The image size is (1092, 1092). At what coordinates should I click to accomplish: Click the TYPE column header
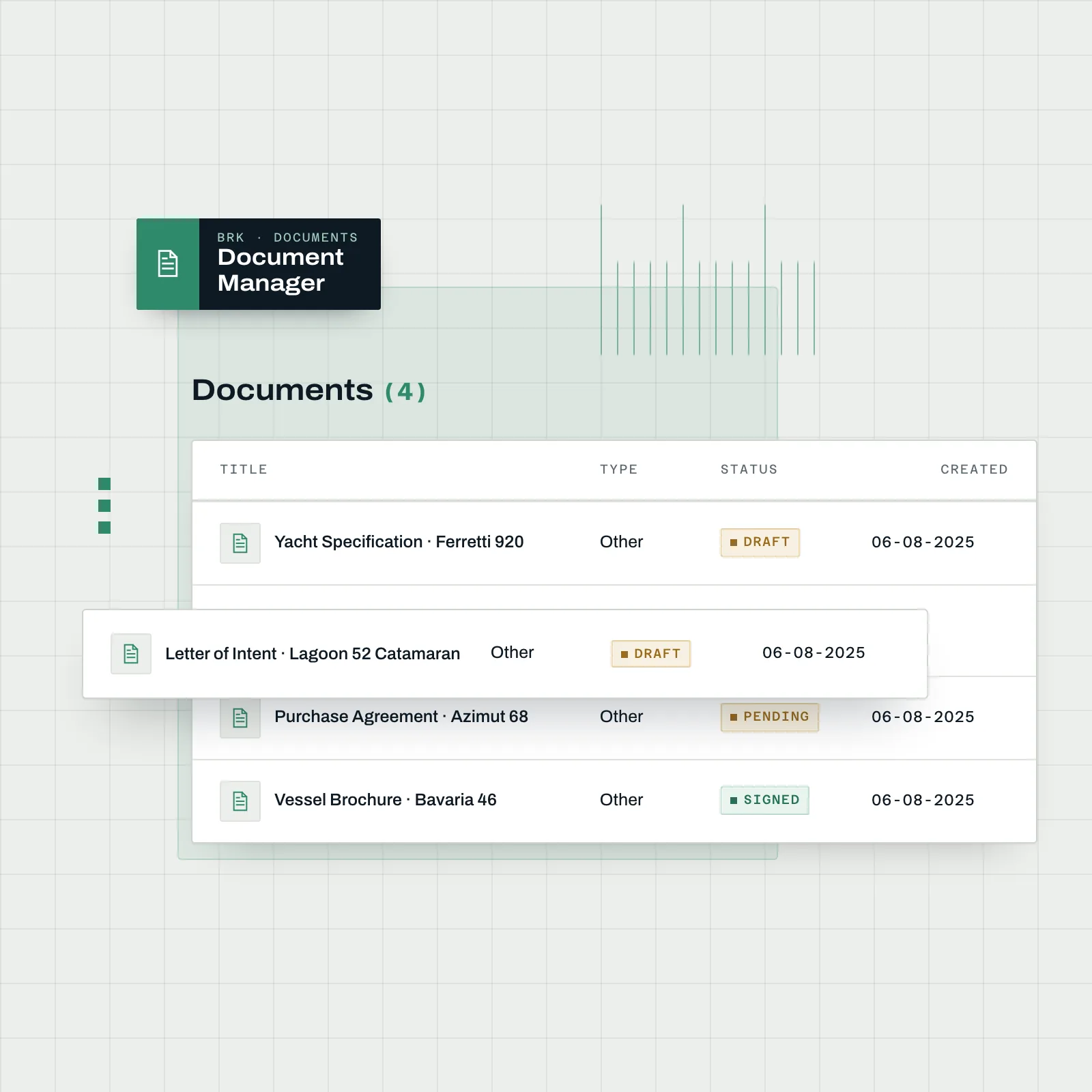619,470
